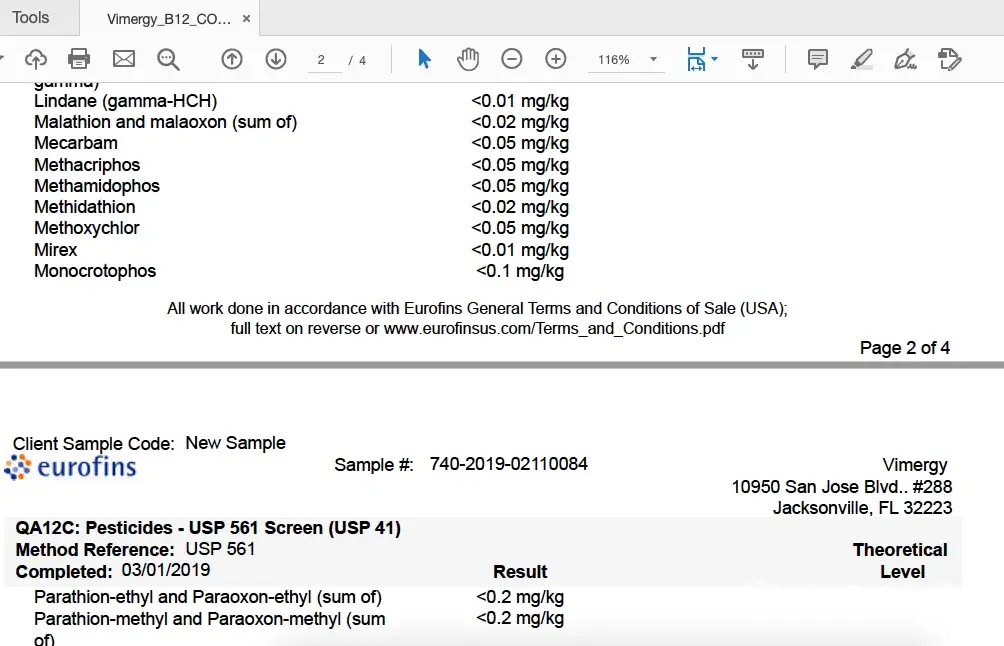Click the upload to cloud icon
The width and height of the screenshot is (1004, 646).
tap(35, 59)
